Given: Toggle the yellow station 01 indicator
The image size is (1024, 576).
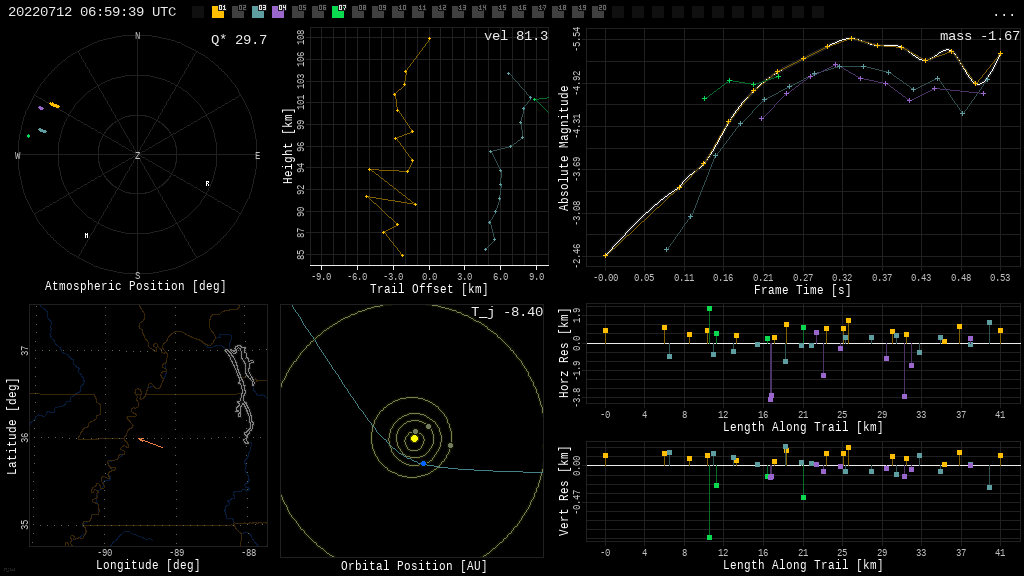Looking at the screenshot, I should (x=218, y=12).
